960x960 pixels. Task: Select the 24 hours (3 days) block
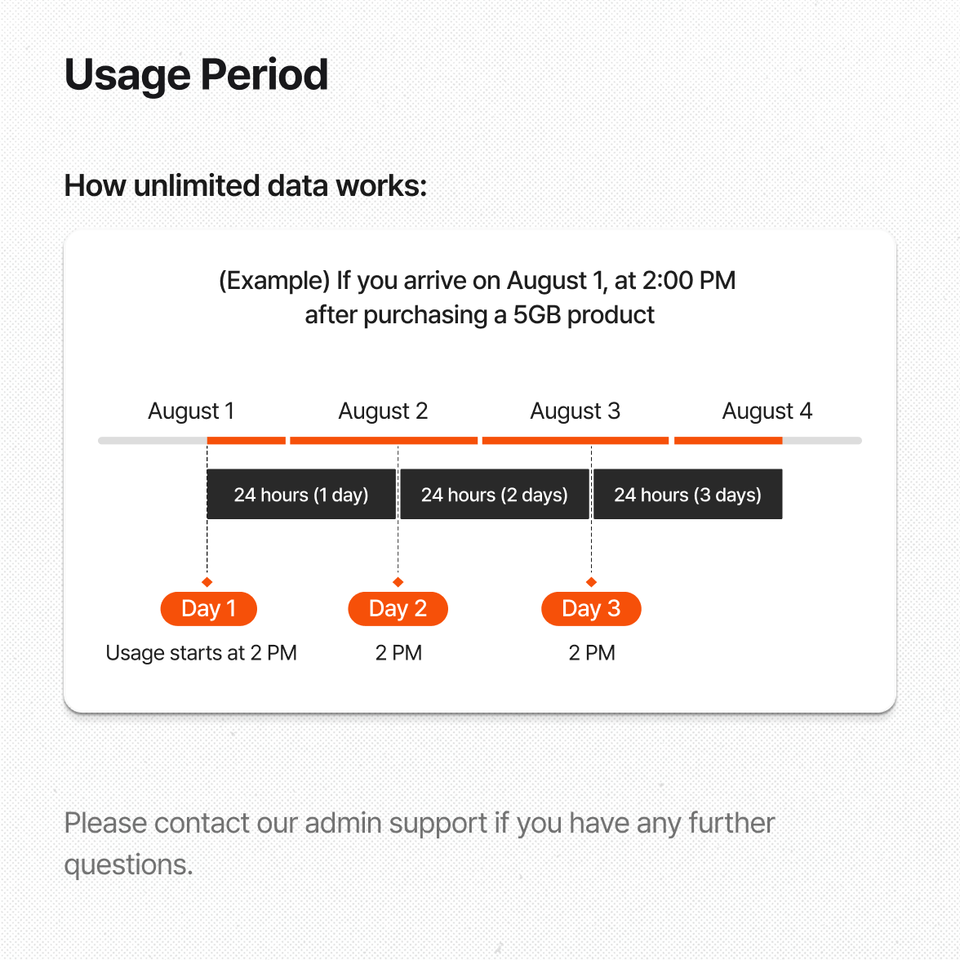688,494
